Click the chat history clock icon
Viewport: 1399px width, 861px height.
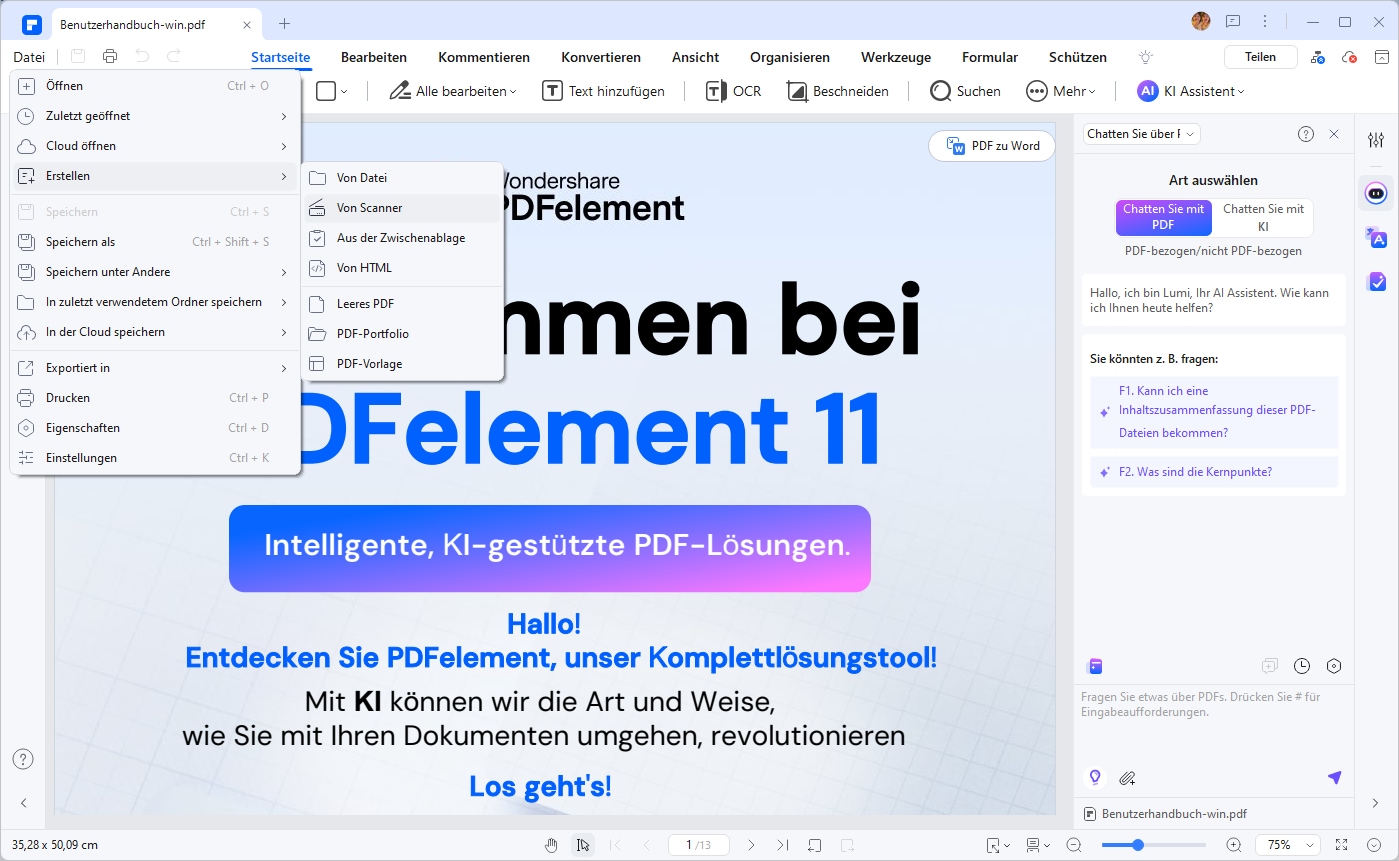coord(1302,666)
